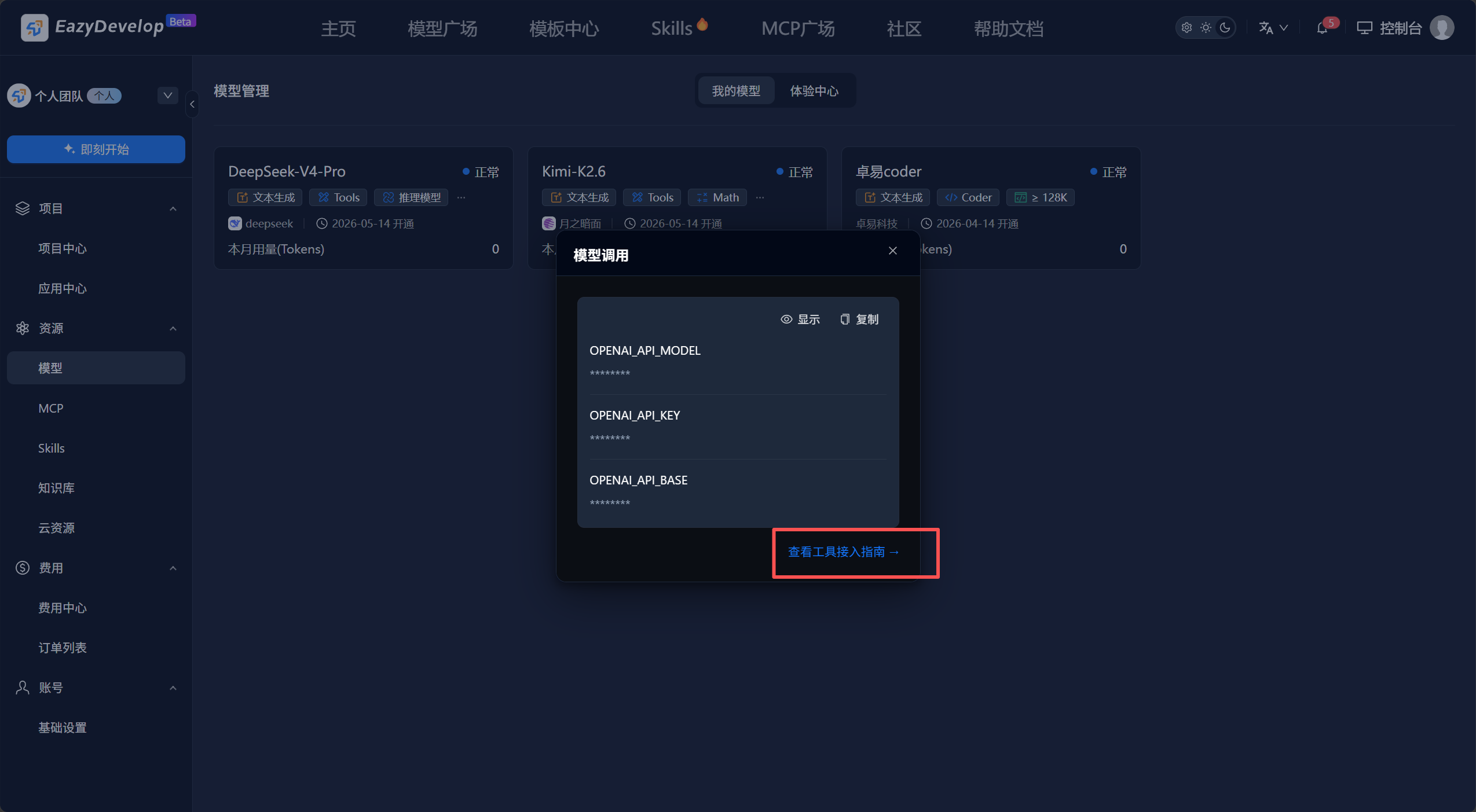The image size is (1476, 812).
Task: Open the 卓易coder model card title
Action: (888, 172)
